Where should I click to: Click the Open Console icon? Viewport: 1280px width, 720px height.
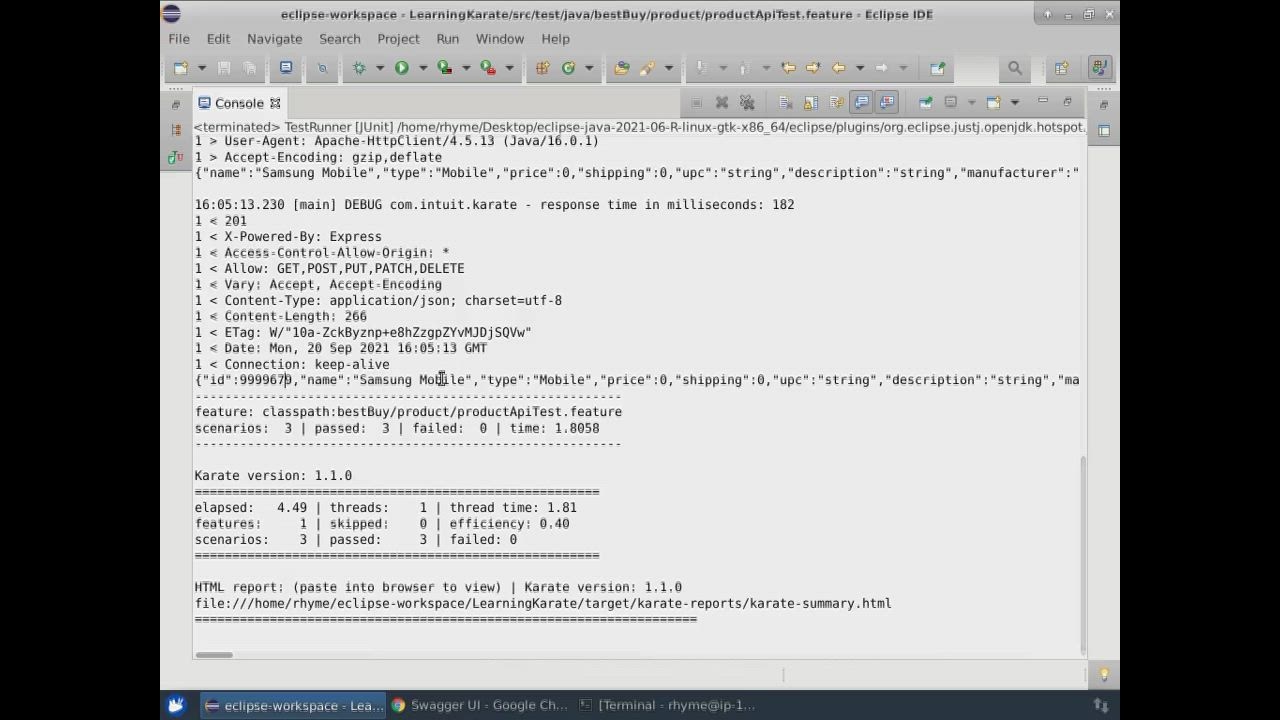click(x=993, y=102)
